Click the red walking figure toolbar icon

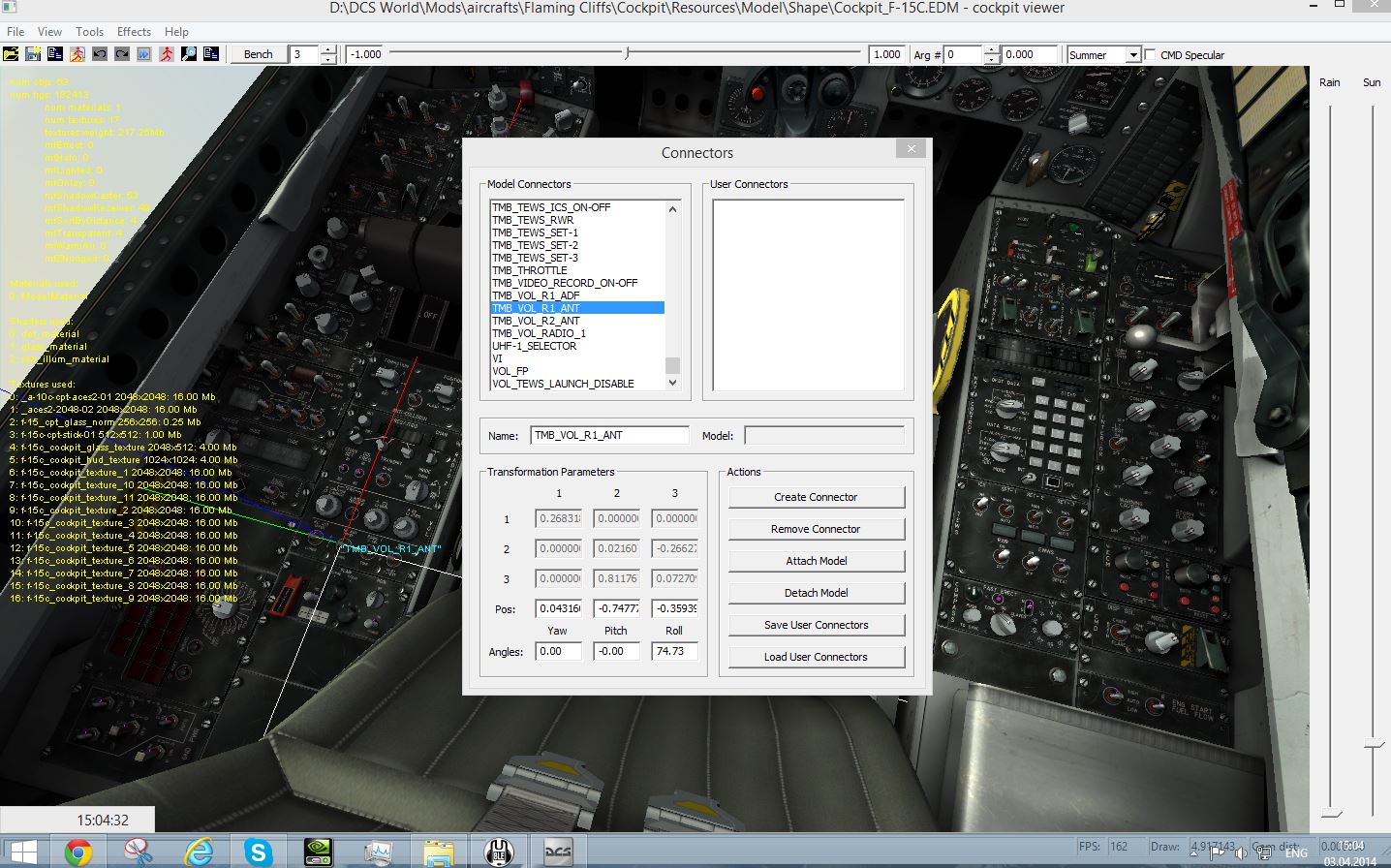click(x=167, y=54)
